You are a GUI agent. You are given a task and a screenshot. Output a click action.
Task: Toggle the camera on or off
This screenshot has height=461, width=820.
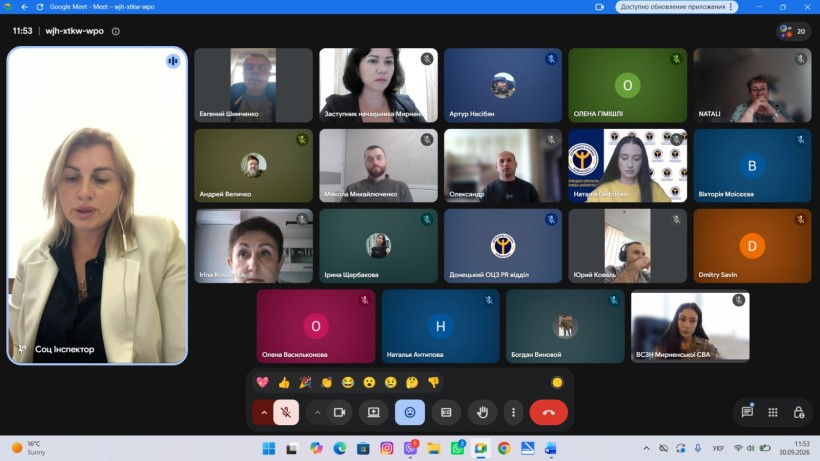pyautogui.click(x=339, y=412)
